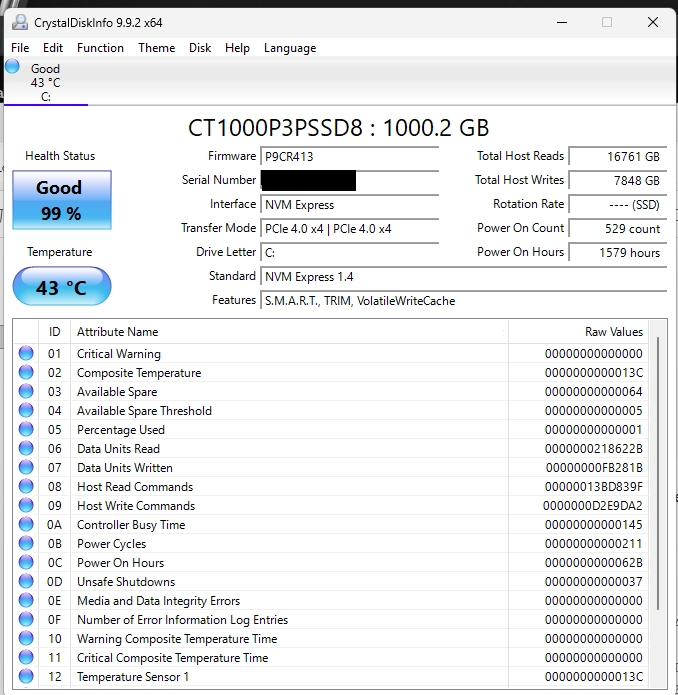Screen dimensions: 678x695
Task: Select the C: drive tab with Good status
Action: tap(46, 82)
